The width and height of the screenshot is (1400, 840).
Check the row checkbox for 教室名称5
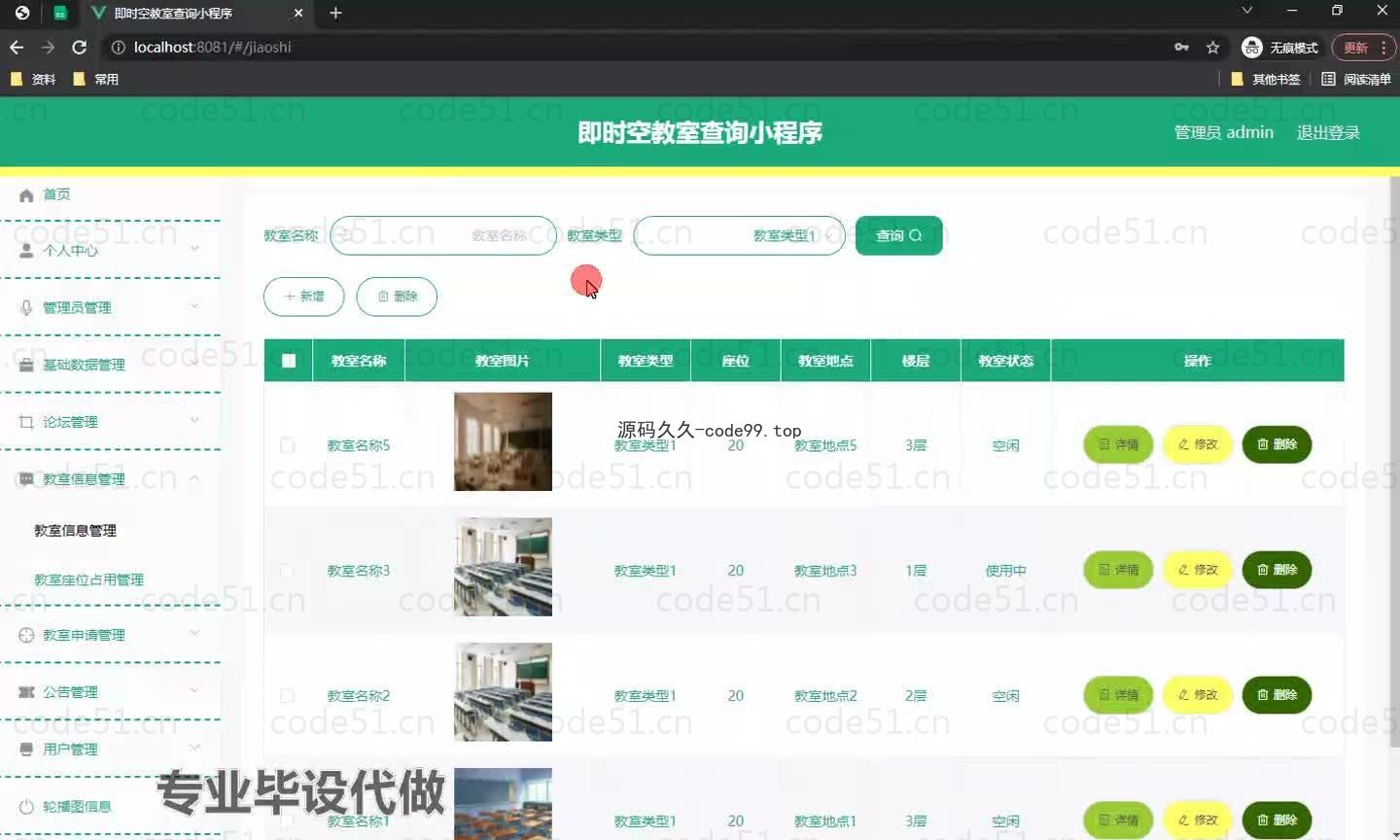287,445
